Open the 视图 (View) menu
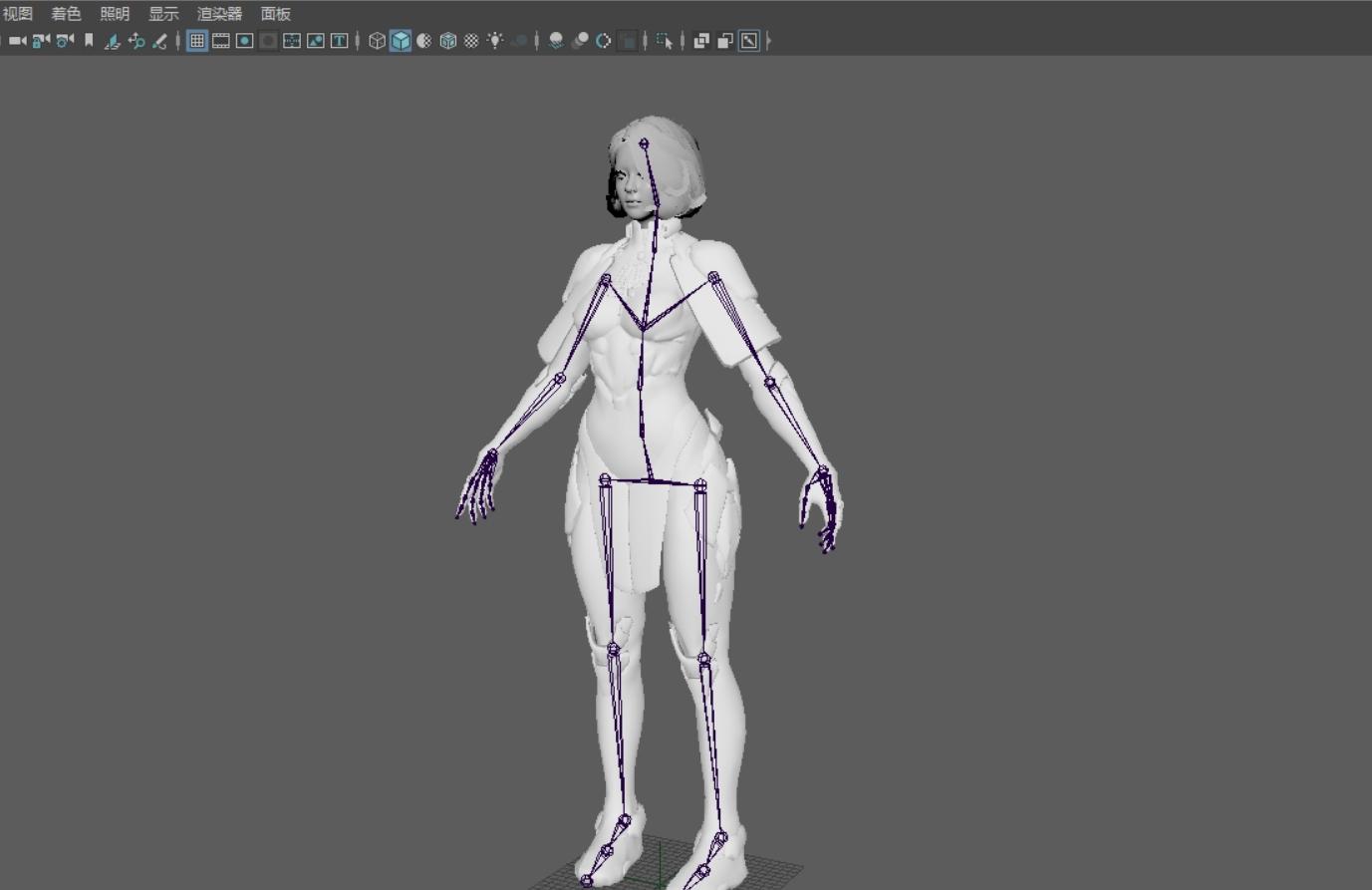The image size is (1372, 890). [18, 14]
